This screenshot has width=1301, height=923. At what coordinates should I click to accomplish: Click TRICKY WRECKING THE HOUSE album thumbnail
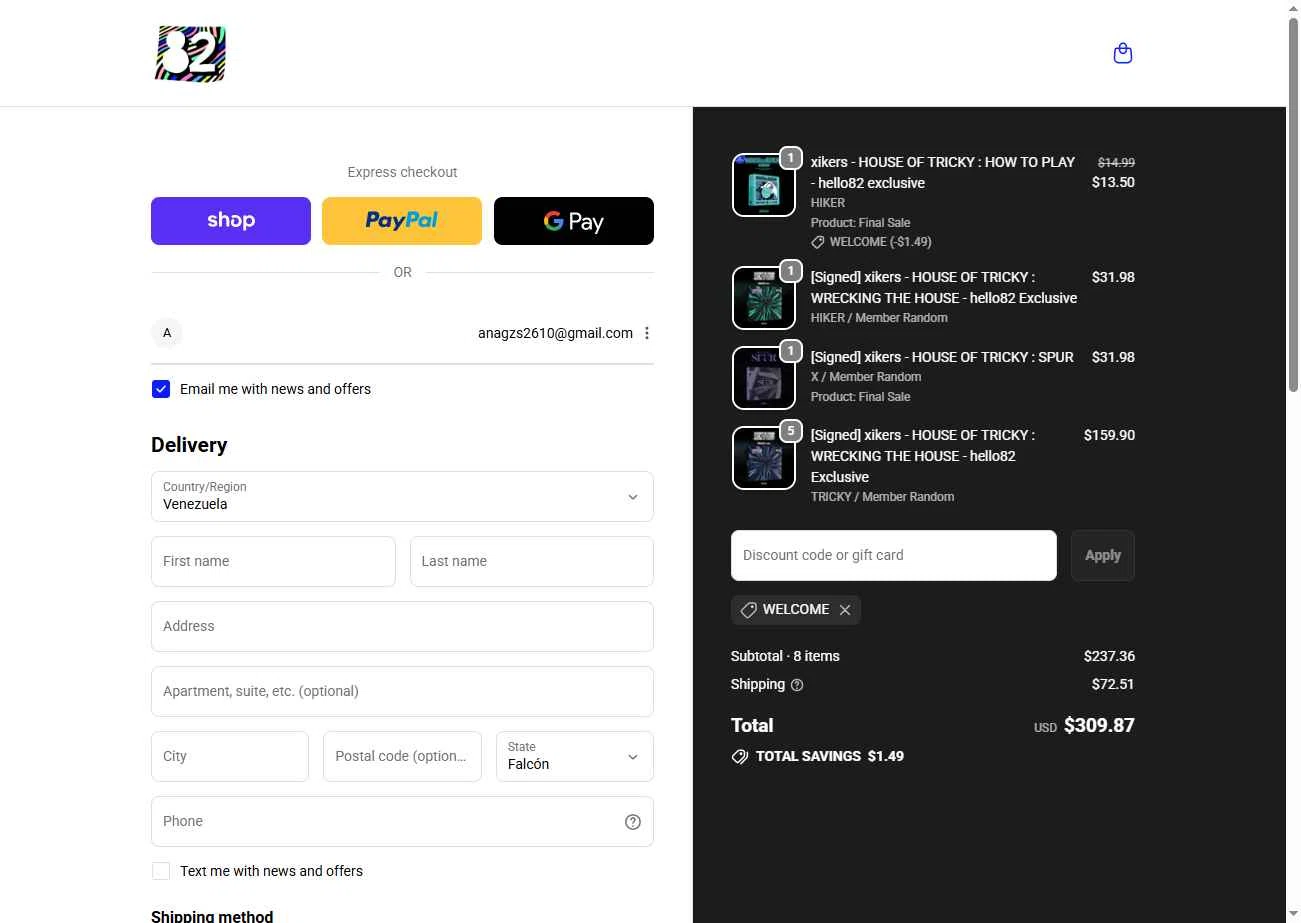pos(764,458)
